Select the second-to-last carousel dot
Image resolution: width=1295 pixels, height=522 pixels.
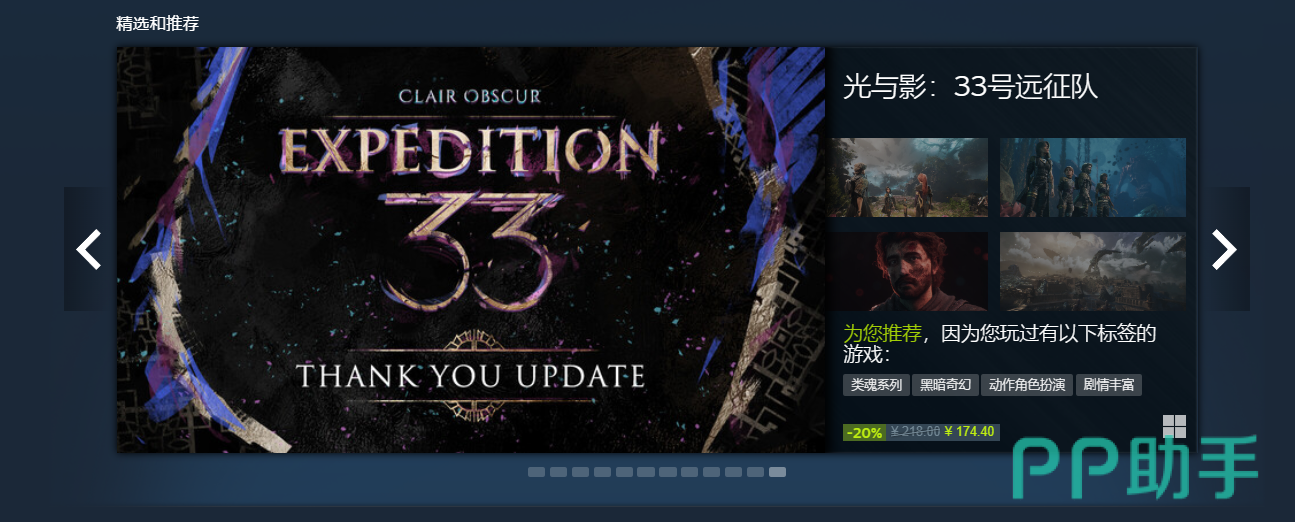pos(755,472)
